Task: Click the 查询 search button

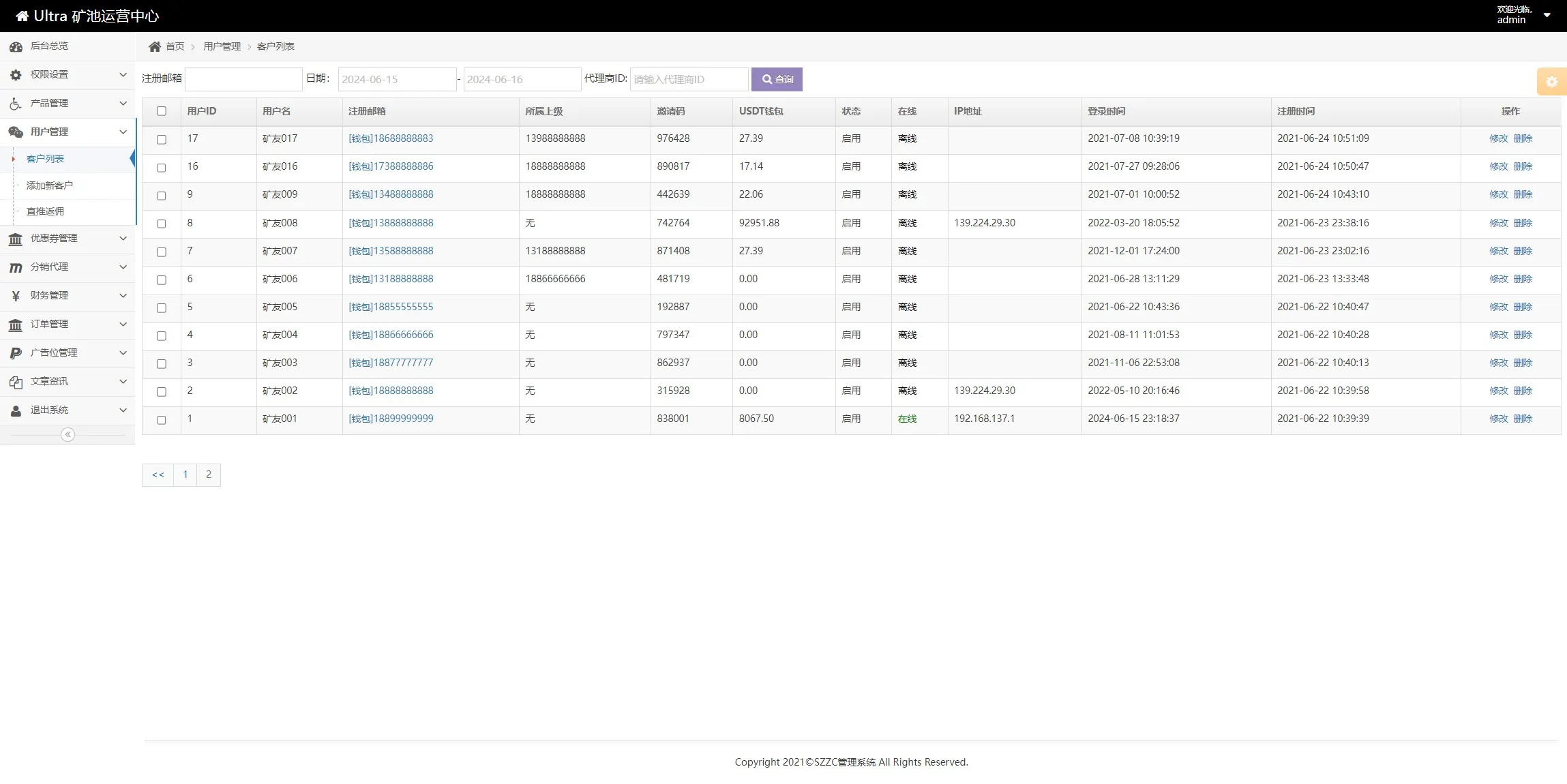Action: click(x=777, y=79)
